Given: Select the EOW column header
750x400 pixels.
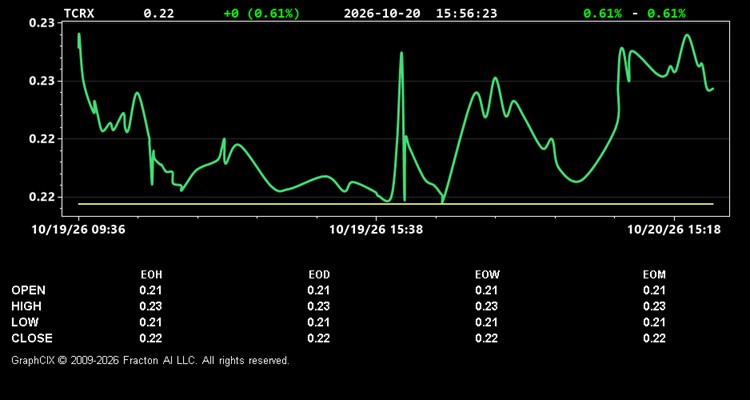Looking at the screenshot, I should pyautogui.click(x=487, y=275).
